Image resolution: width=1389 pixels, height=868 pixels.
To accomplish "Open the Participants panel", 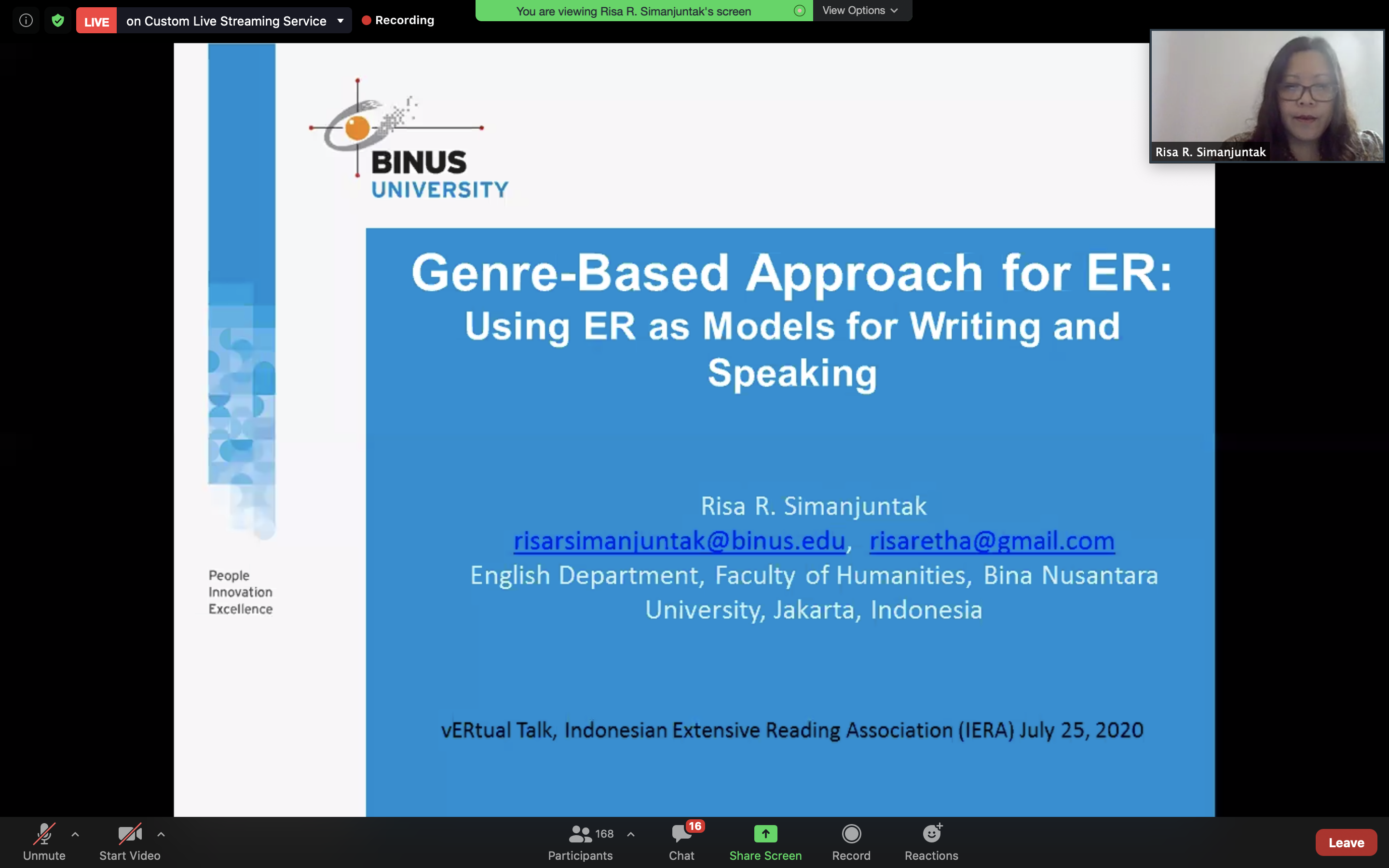I will click(x=580, y=841).
